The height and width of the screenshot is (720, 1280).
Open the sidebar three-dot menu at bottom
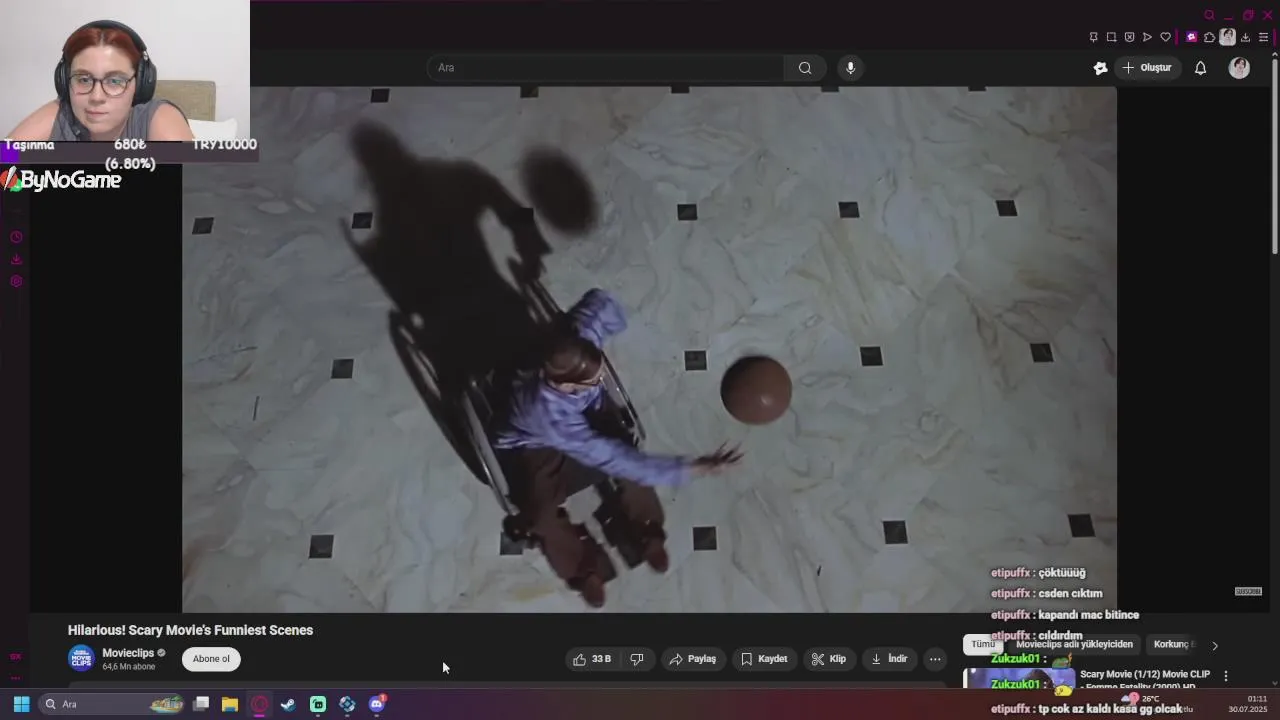(x=16, y=678)
